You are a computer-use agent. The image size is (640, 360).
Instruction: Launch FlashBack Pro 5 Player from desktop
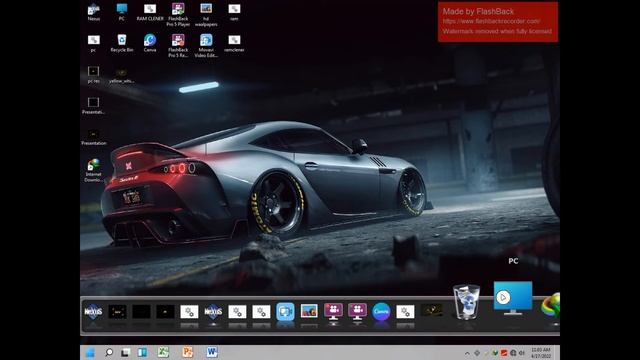(x=178, y=15)
